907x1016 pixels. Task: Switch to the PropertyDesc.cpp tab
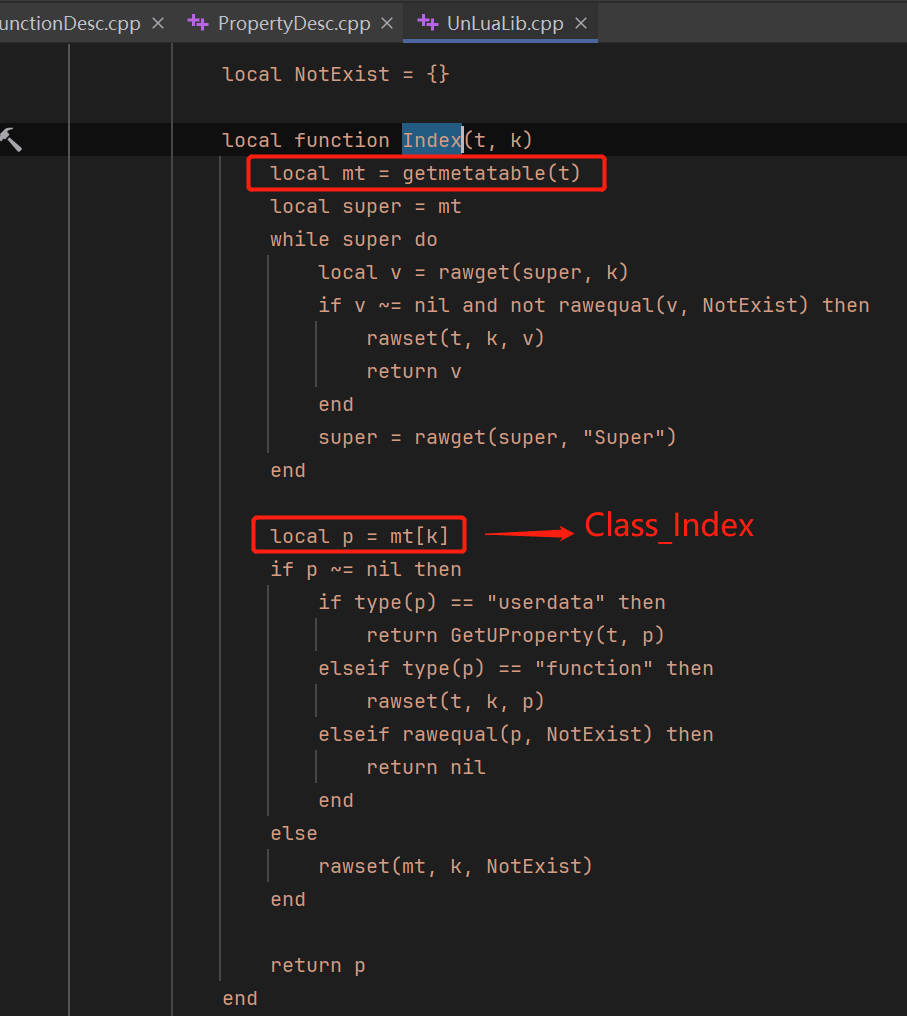coord(293,22)
